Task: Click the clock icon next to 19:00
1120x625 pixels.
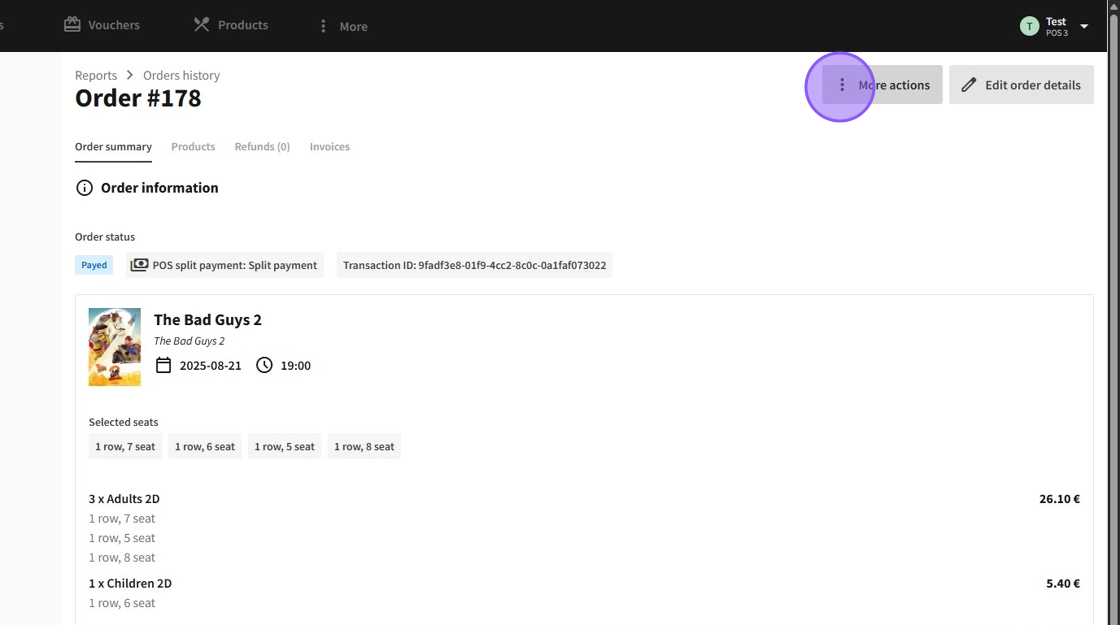Action: tap(264, 365)
